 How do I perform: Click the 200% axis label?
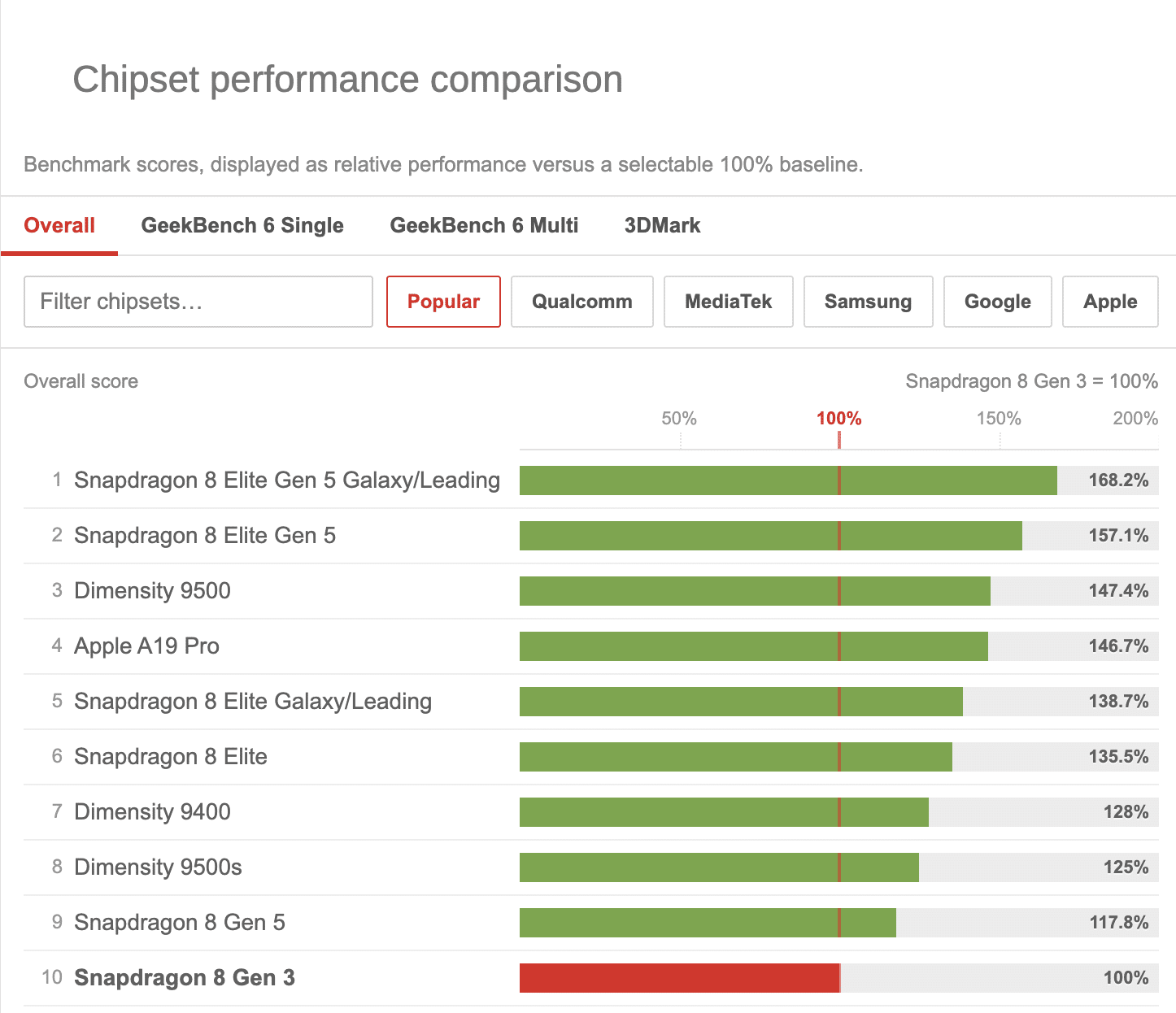coord(1135,419)
